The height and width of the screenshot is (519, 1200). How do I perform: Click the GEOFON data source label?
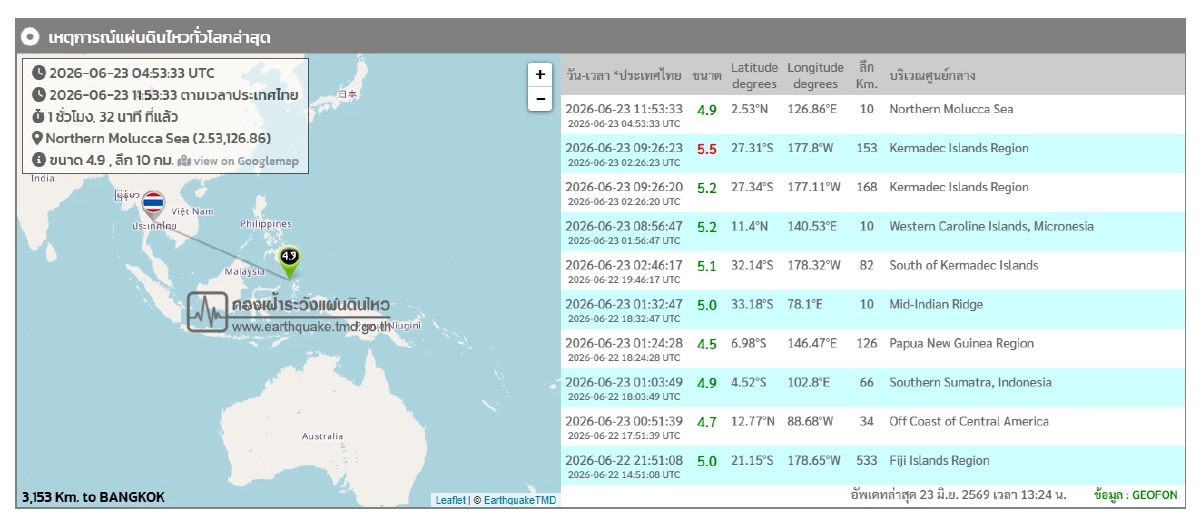pos(1136,495)
